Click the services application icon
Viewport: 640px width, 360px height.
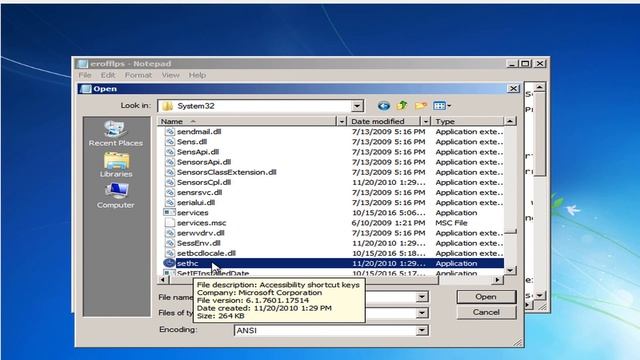(169, 213)
